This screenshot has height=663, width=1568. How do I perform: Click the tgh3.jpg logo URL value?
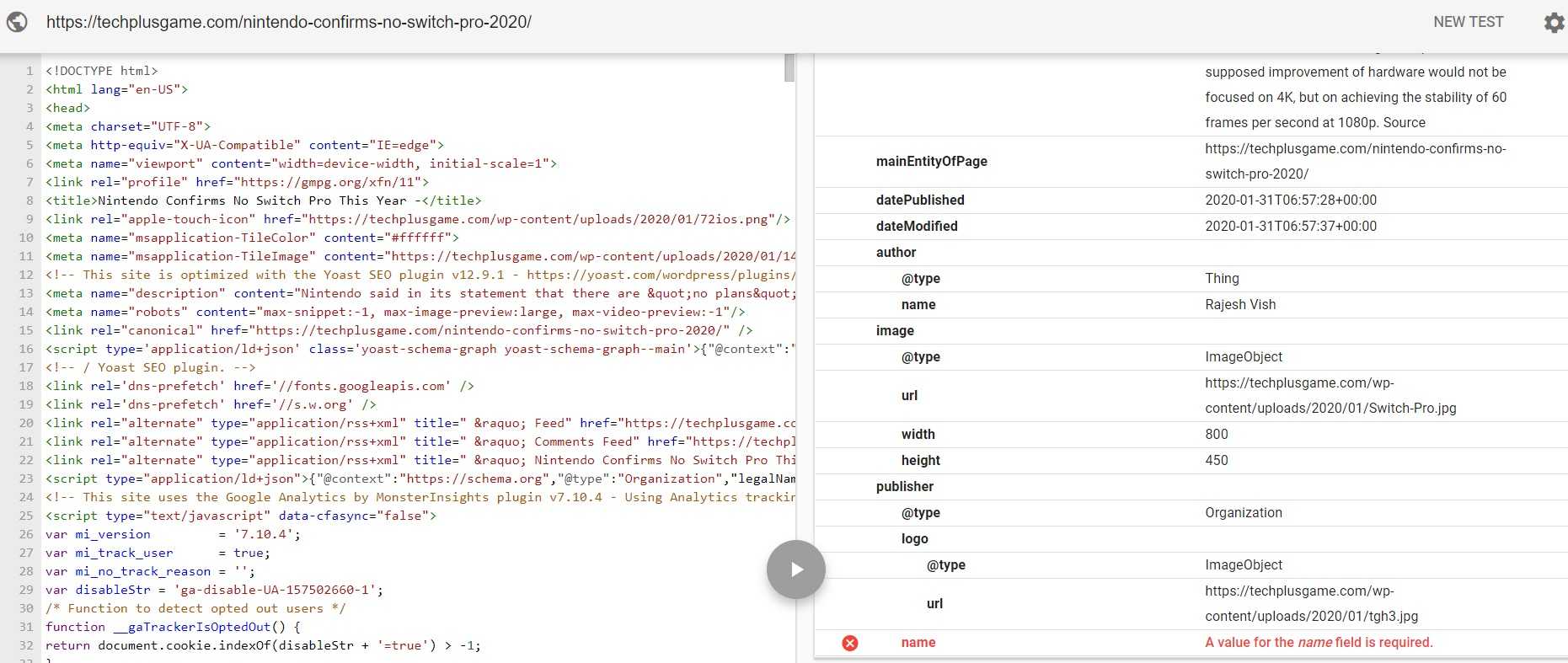(1311, 604)
